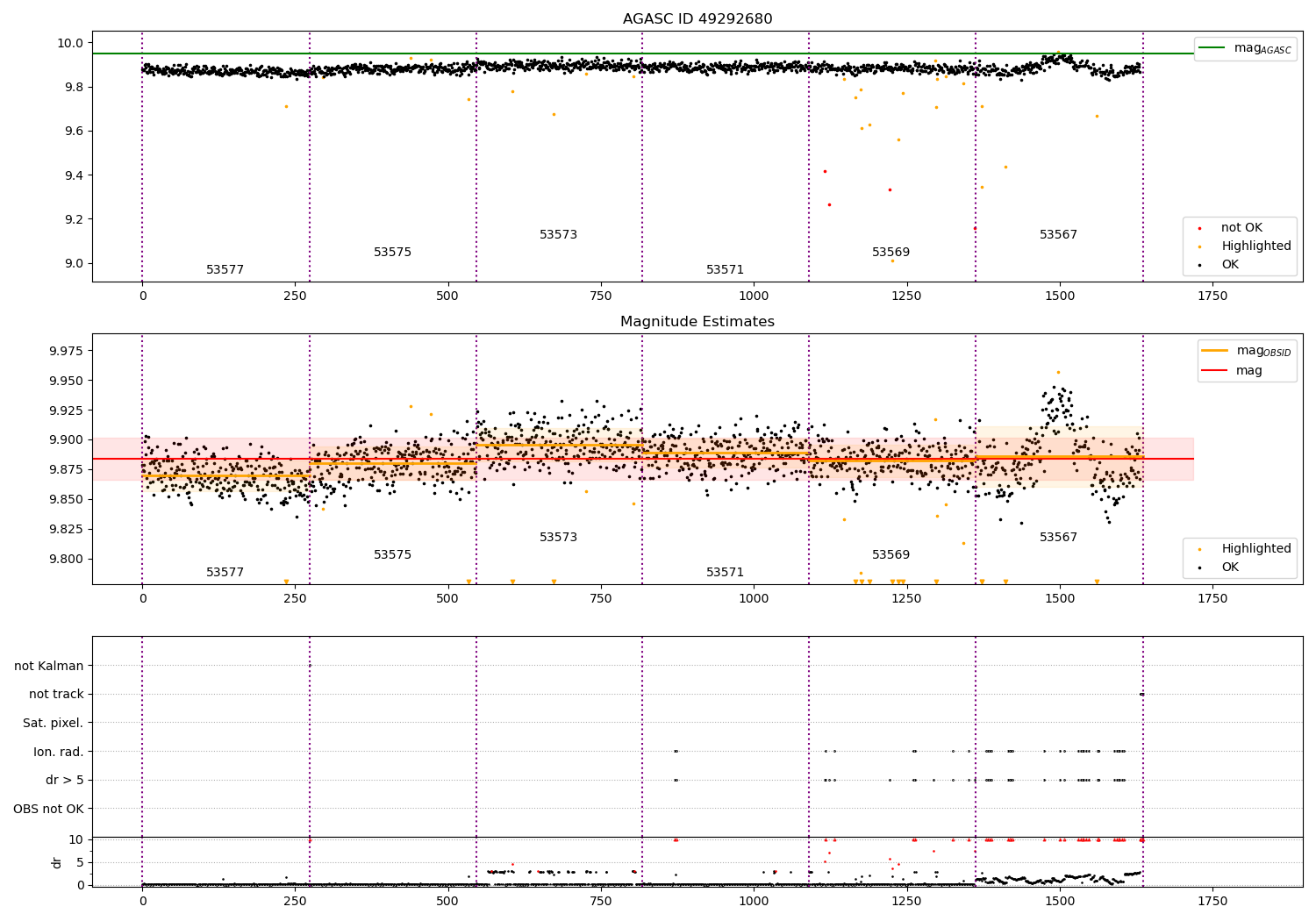Screen dimensions: 1316x921
Task: Click y-axis tick 9.975 on middle plot
Action: [67, 351]
